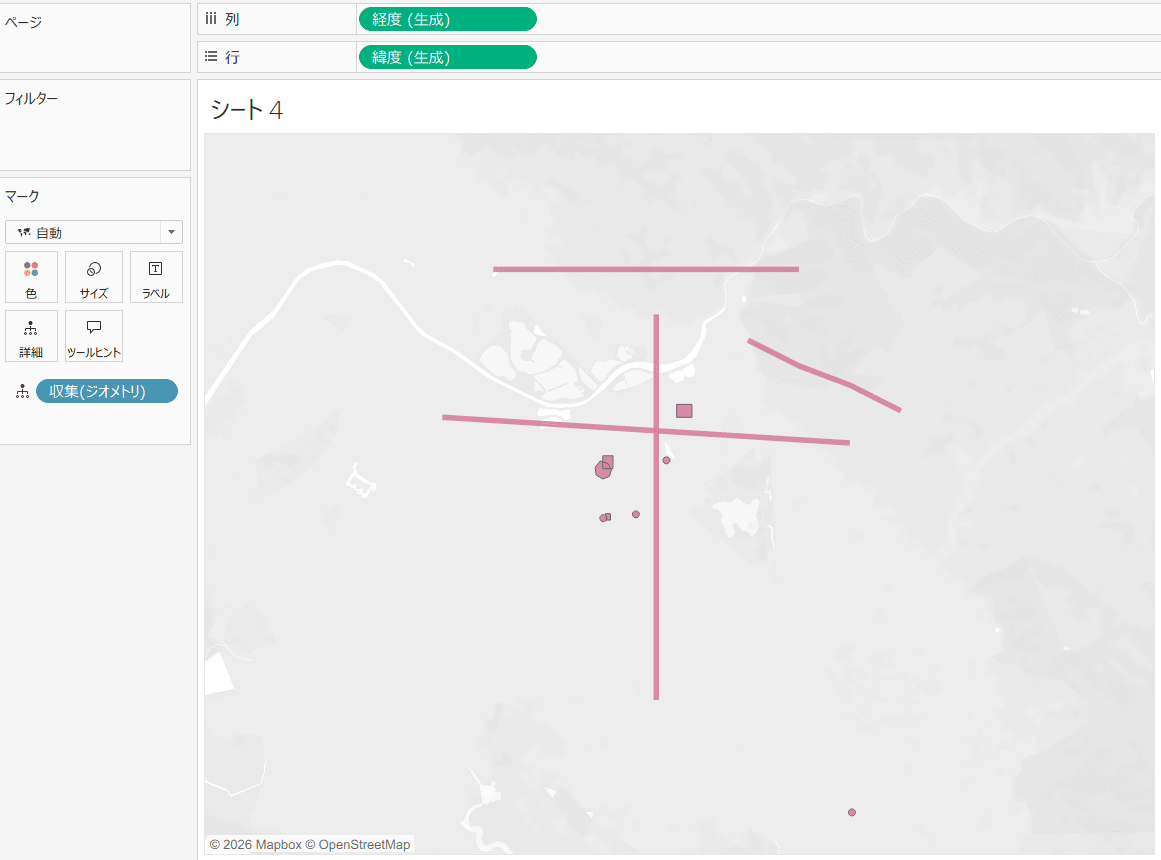The height and width of the screenshot is (860, 1161).
Task: Select the square polygon mark on the map
Action: click(x=684, y=410)
